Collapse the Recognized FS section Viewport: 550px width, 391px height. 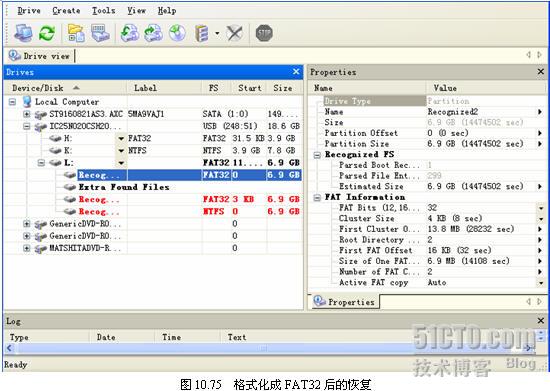tap(317, 155)
